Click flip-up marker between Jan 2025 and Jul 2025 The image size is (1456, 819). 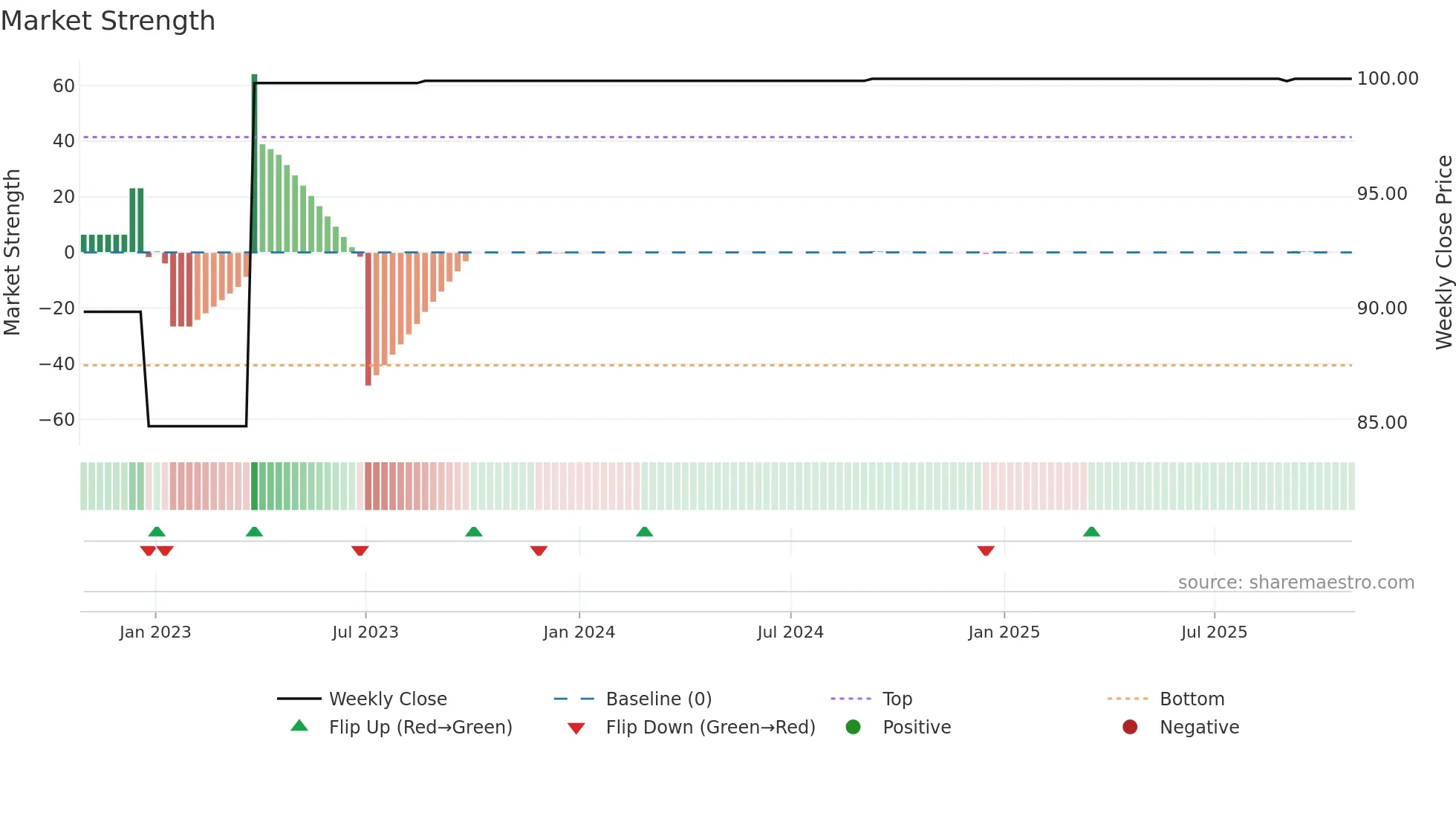(1091, 531)
